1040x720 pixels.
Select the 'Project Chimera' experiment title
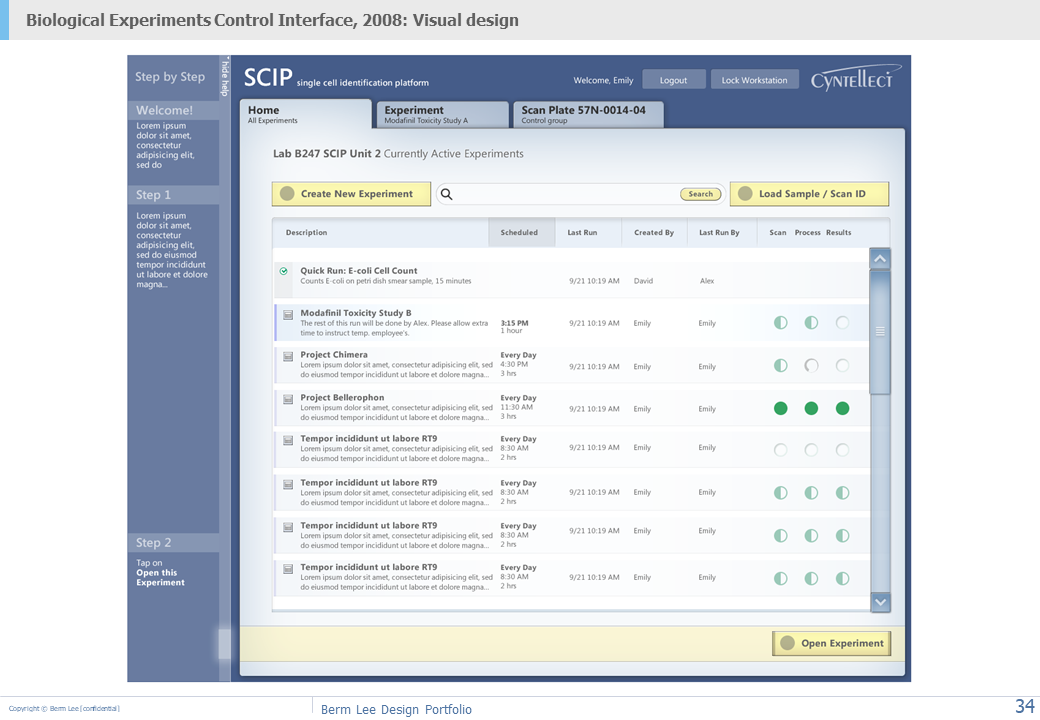pos(334,355)
